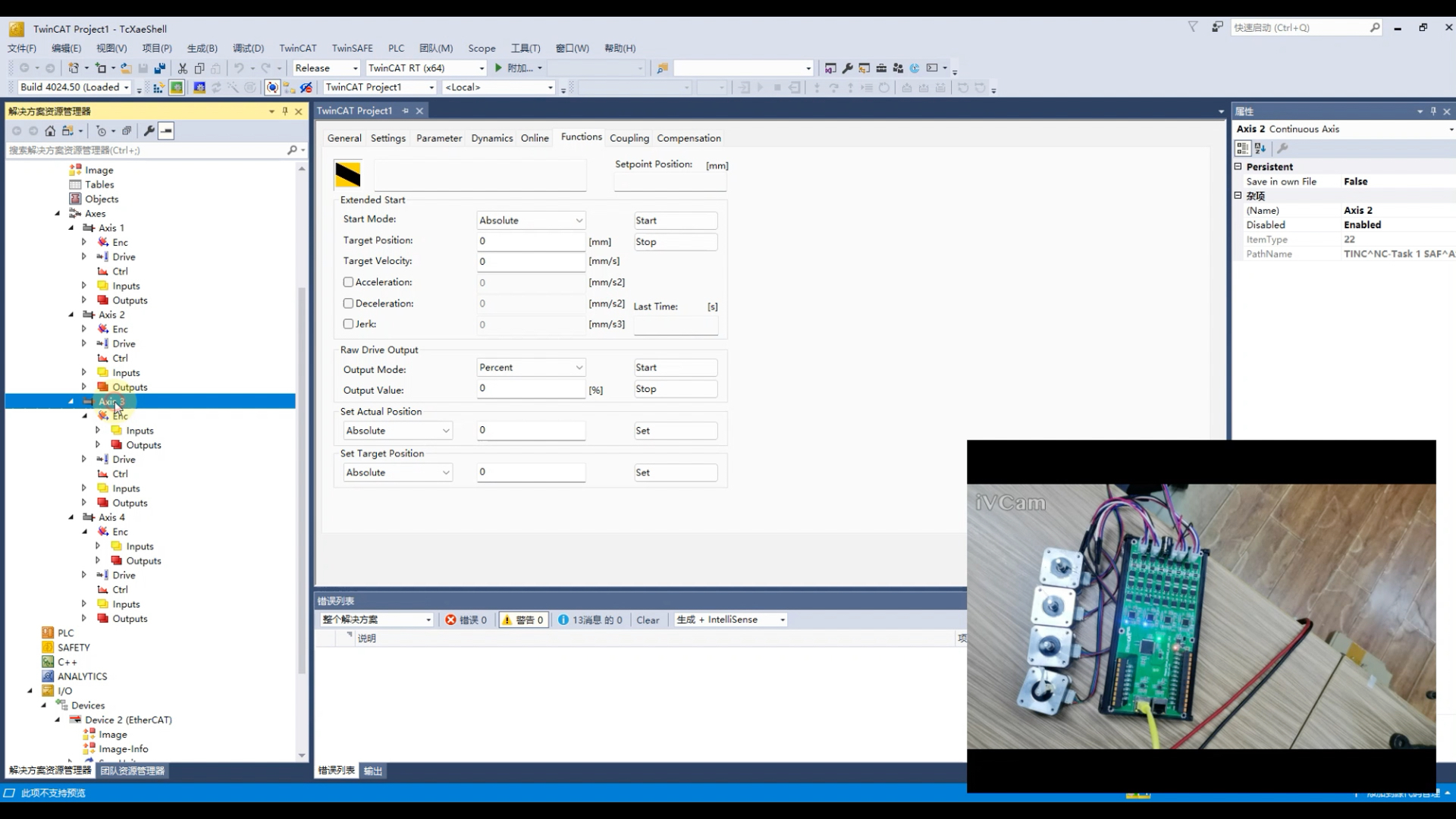The height and width of the screenshot is (819, 1456).
Task: Click Set for Set Actual Position
Action: tap(675, 431)
